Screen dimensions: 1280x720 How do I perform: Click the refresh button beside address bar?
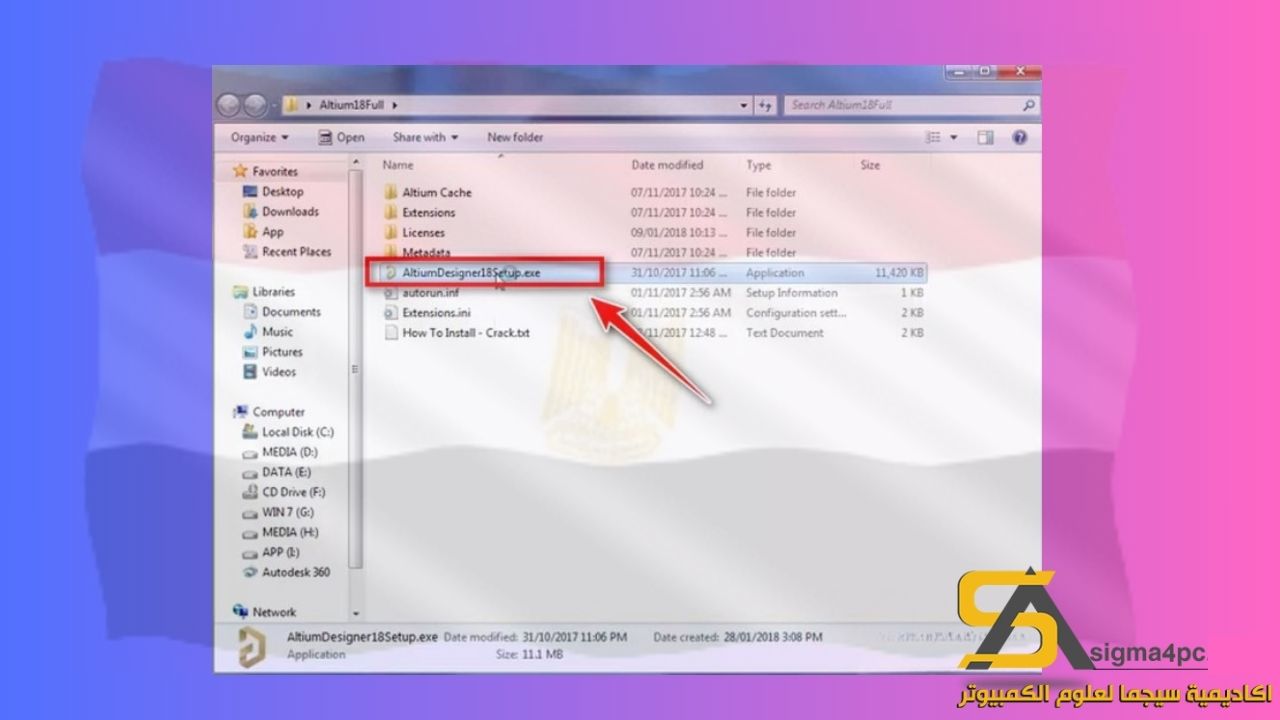[x=765, y=105]
